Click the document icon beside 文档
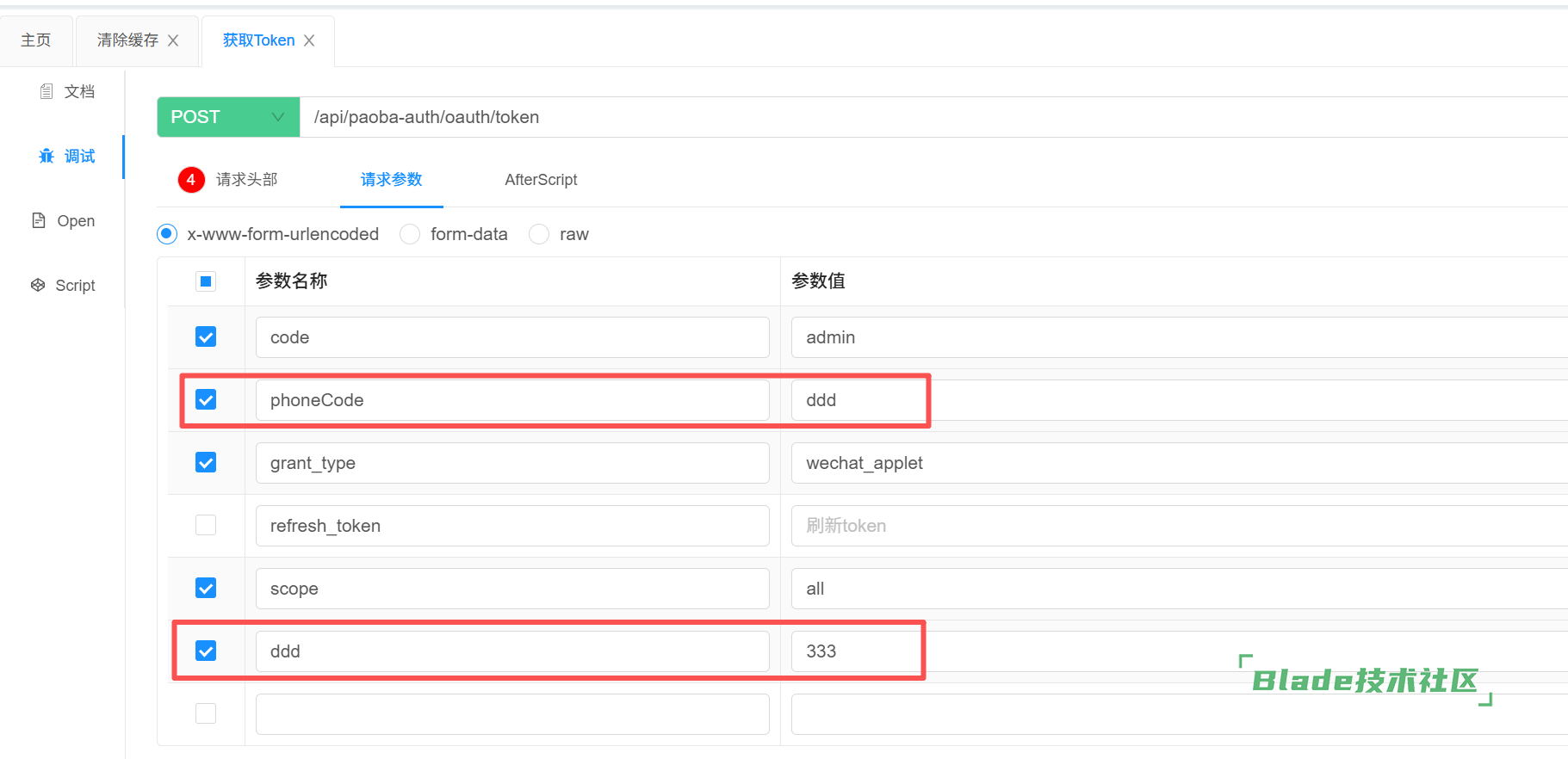 (46, 91)
